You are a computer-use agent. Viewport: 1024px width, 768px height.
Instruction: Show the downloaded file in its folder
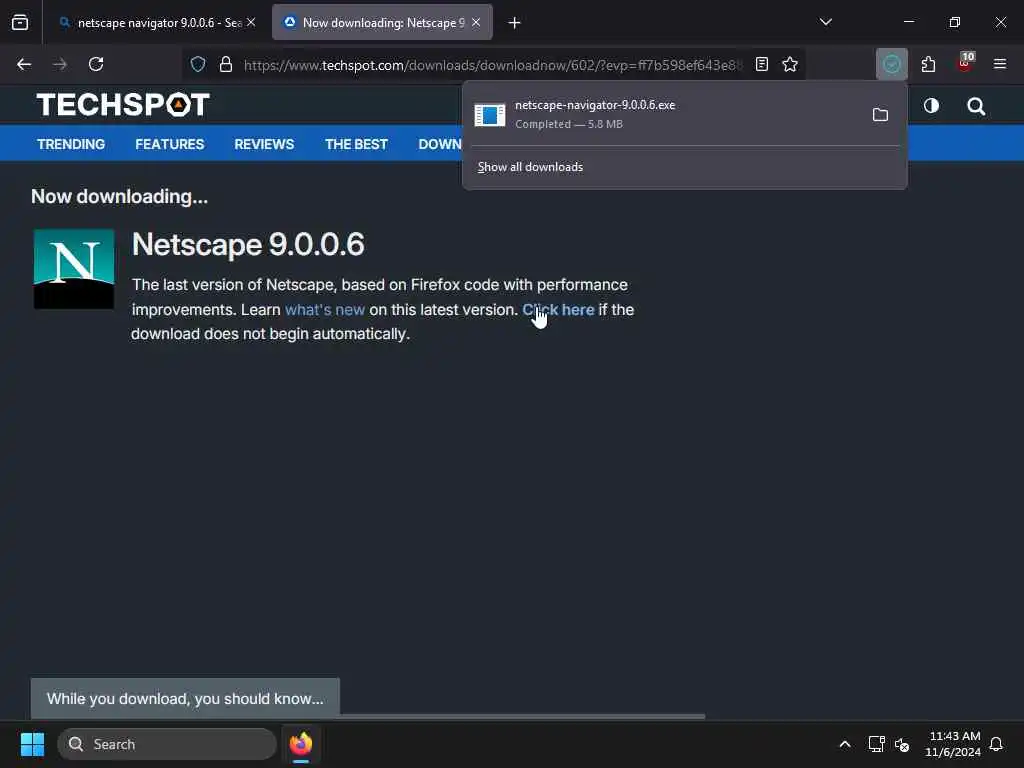(880, 115)
